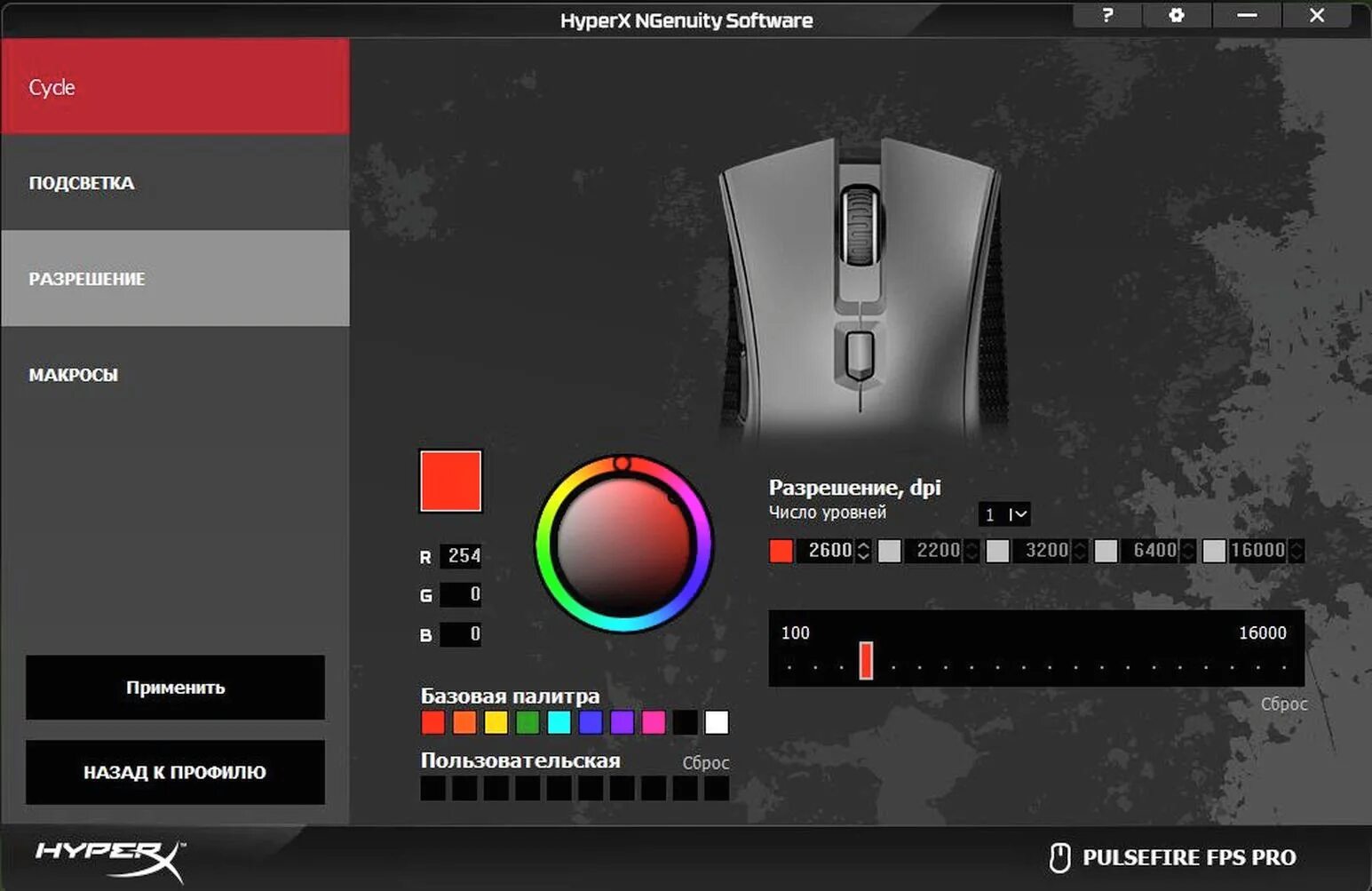This screenshot has width=1372, height=891.
Task: Select last empty Пользовательская palette slot
Action: click(717, 788)
